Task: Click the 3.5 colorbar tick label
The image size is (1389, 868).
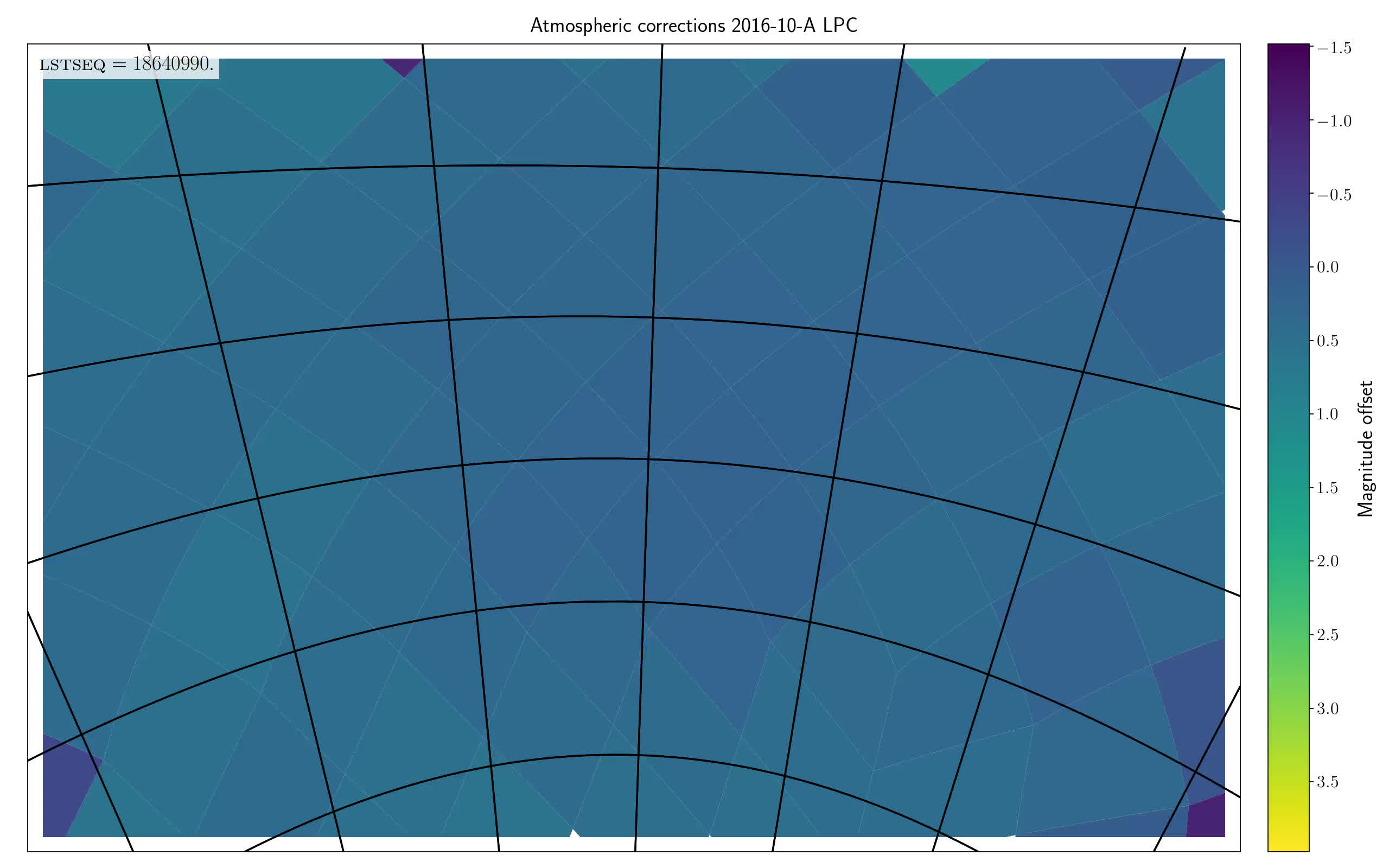Action: [x=1327, y=782]
